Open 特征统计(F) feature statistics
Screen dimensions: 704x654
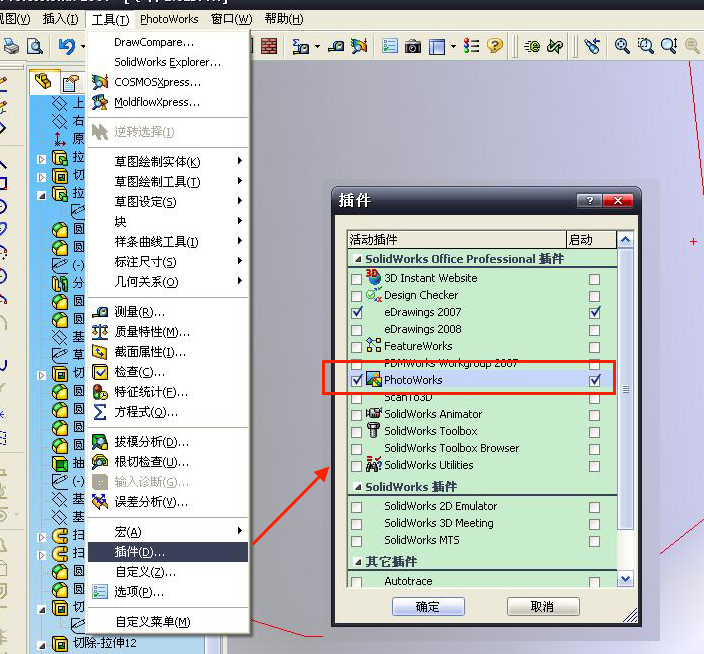[x=151, y=392]
